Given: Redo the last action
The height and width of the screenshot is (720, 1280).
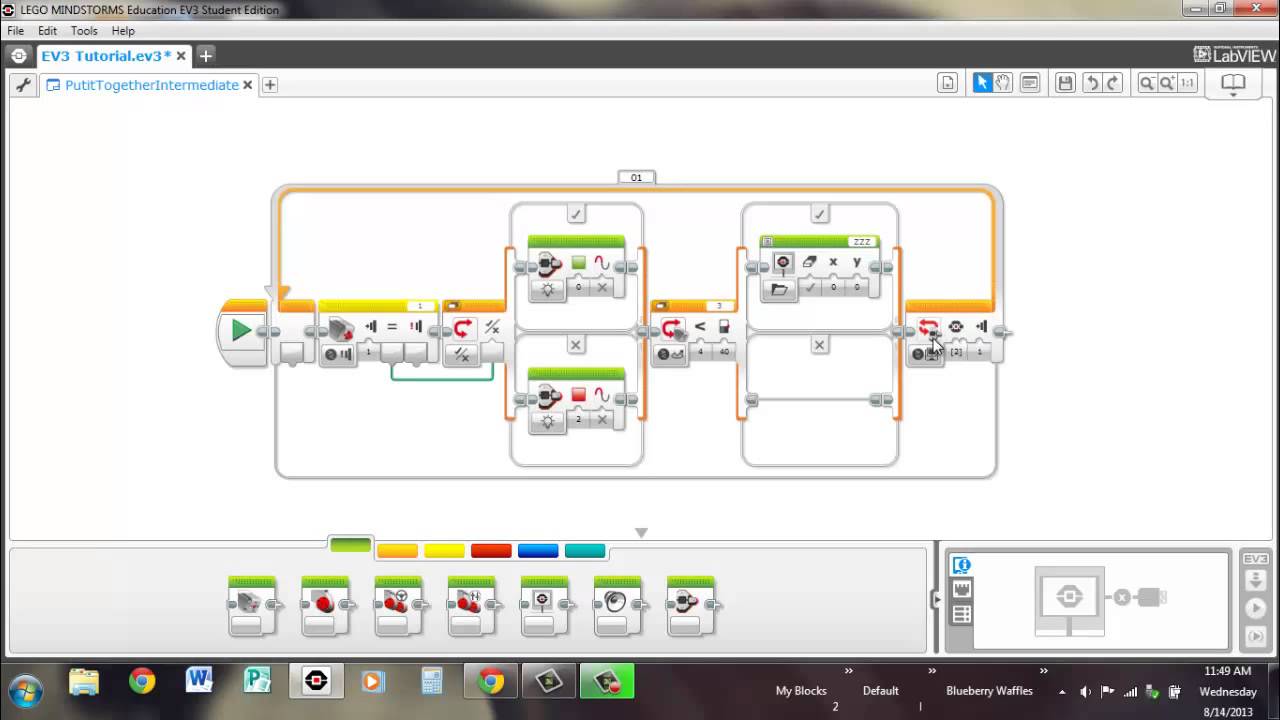Looking at the screenshot, I should coord(1113,83).
